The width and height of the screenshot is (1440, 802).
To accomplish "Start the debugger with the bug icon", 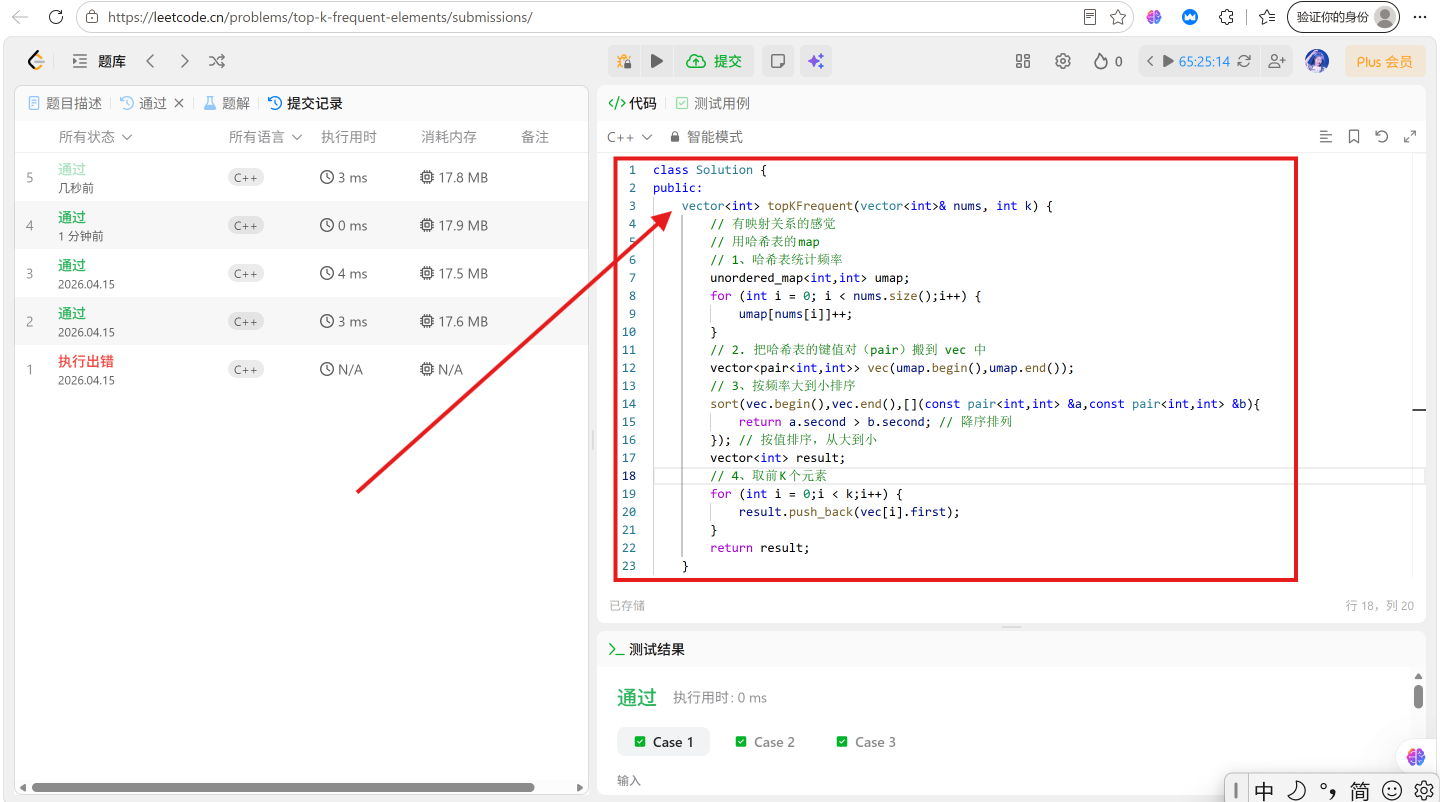I will (624, 61).
